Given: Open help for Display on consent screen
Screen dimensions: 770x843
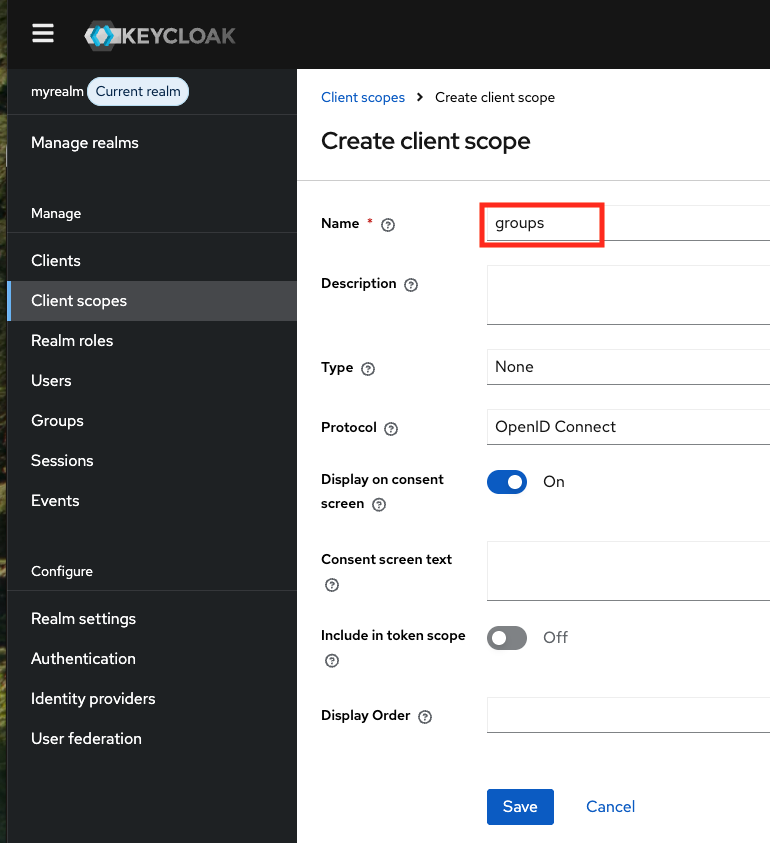Looking at the screenshot, I should coord(379,504).
